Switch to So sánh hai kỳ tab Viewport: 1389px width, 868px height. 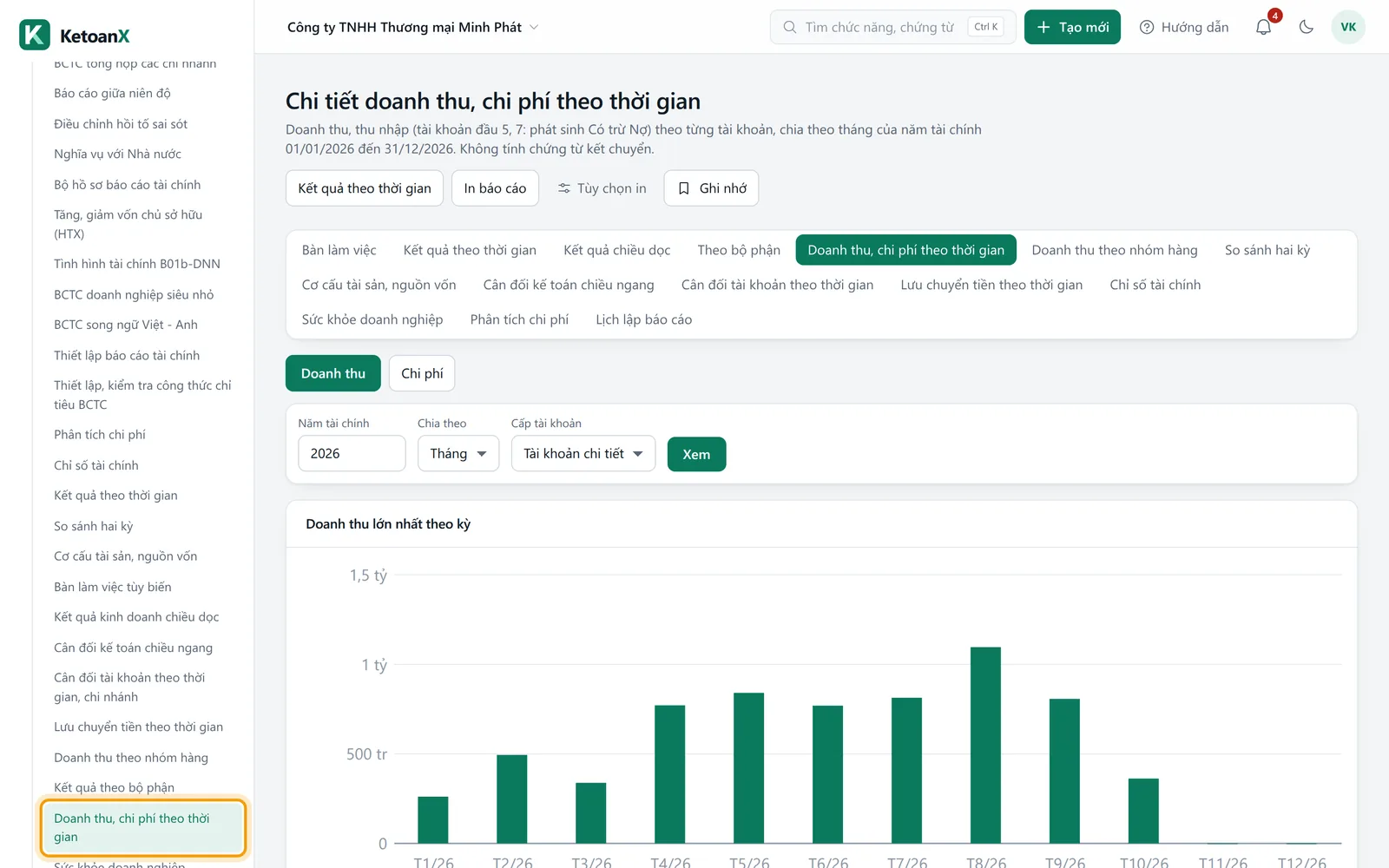pyautogui.click(x=1267, y=250)
